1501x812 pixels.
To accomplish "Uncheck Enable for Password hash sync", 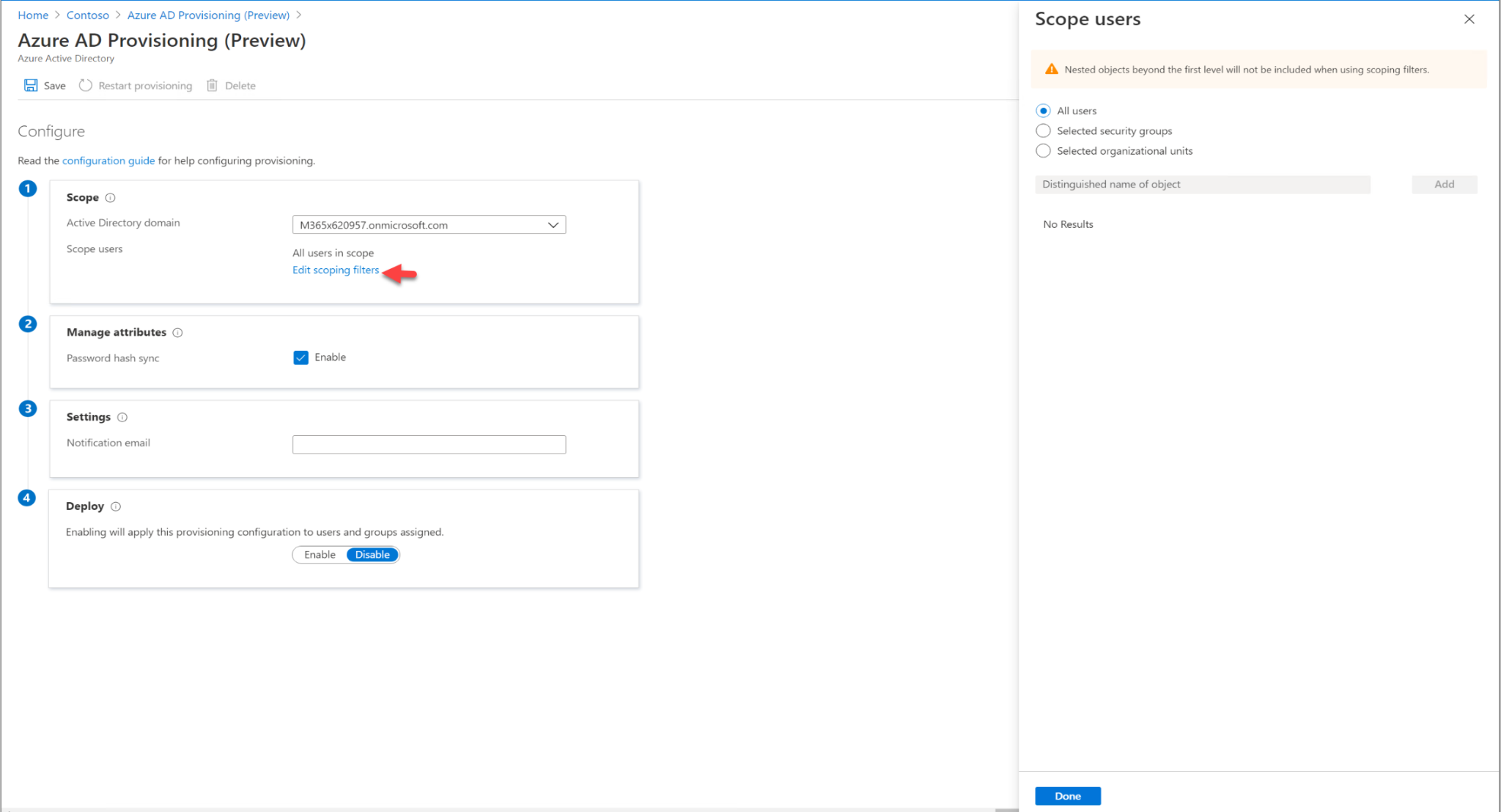I will pos(300,357).
